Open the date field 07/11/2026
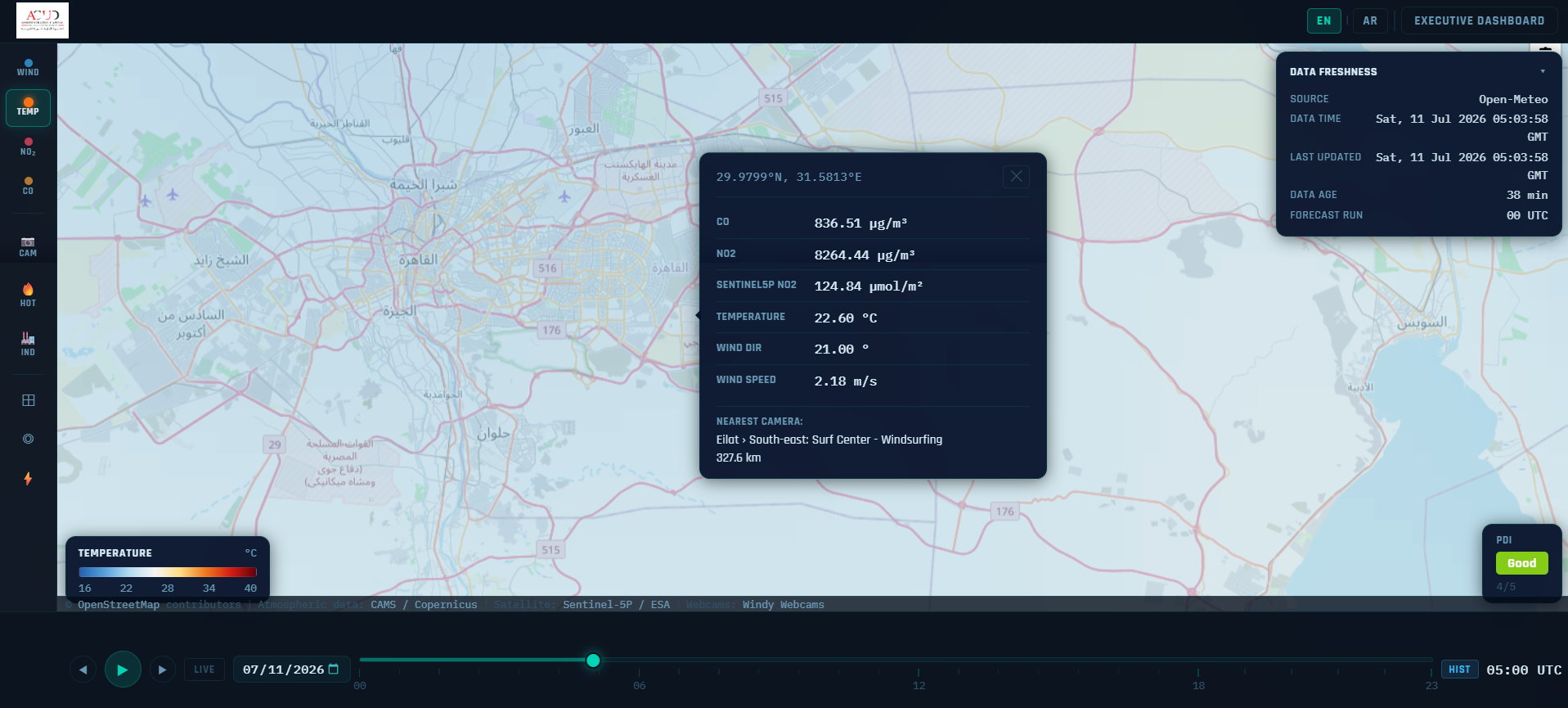 292,670
